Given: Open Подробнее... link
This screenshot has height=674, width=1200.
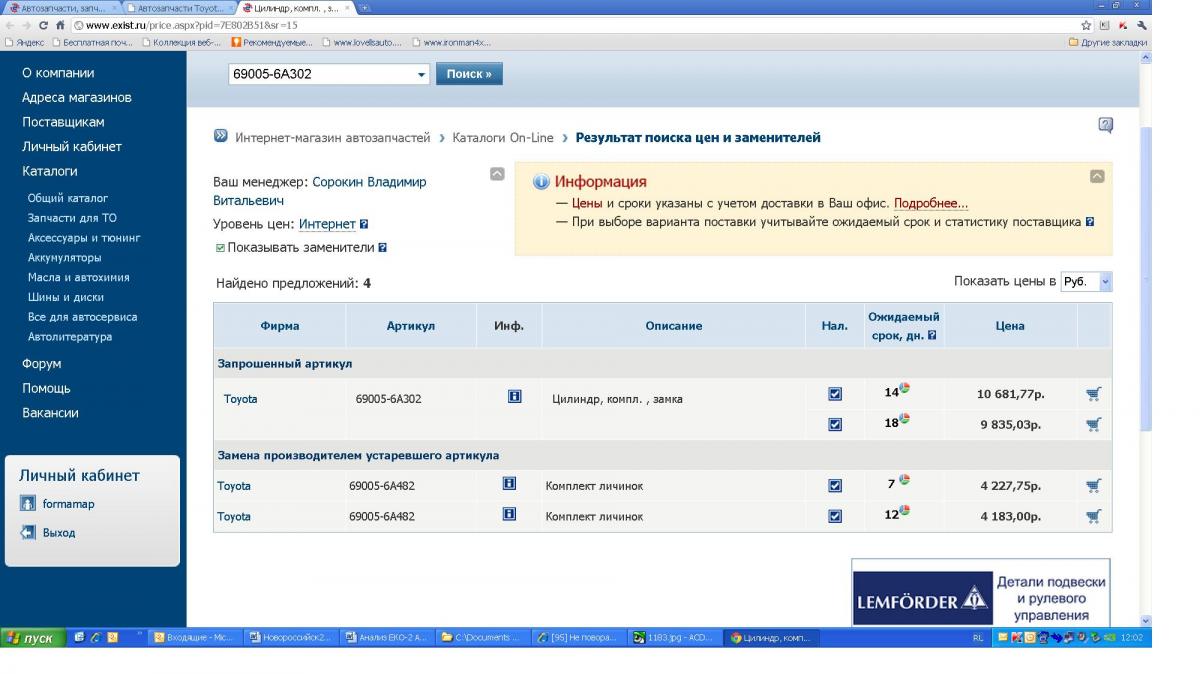Looking at the screenshot, I should click(931, 203).
